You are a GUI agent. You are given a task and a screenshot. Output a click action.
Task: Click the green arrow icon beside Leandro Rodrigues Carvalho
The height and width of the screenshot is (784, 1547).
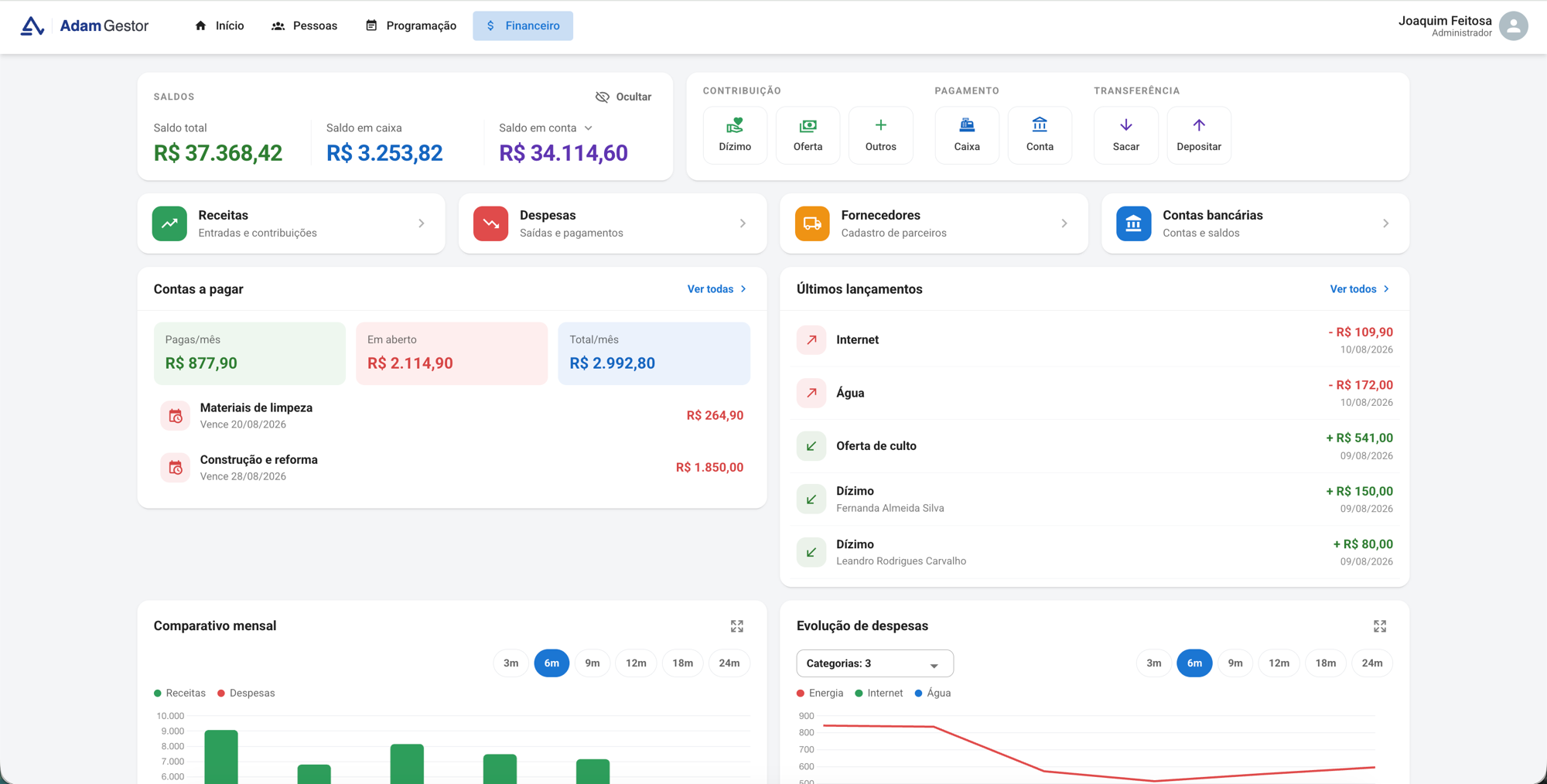click(811, 552)
